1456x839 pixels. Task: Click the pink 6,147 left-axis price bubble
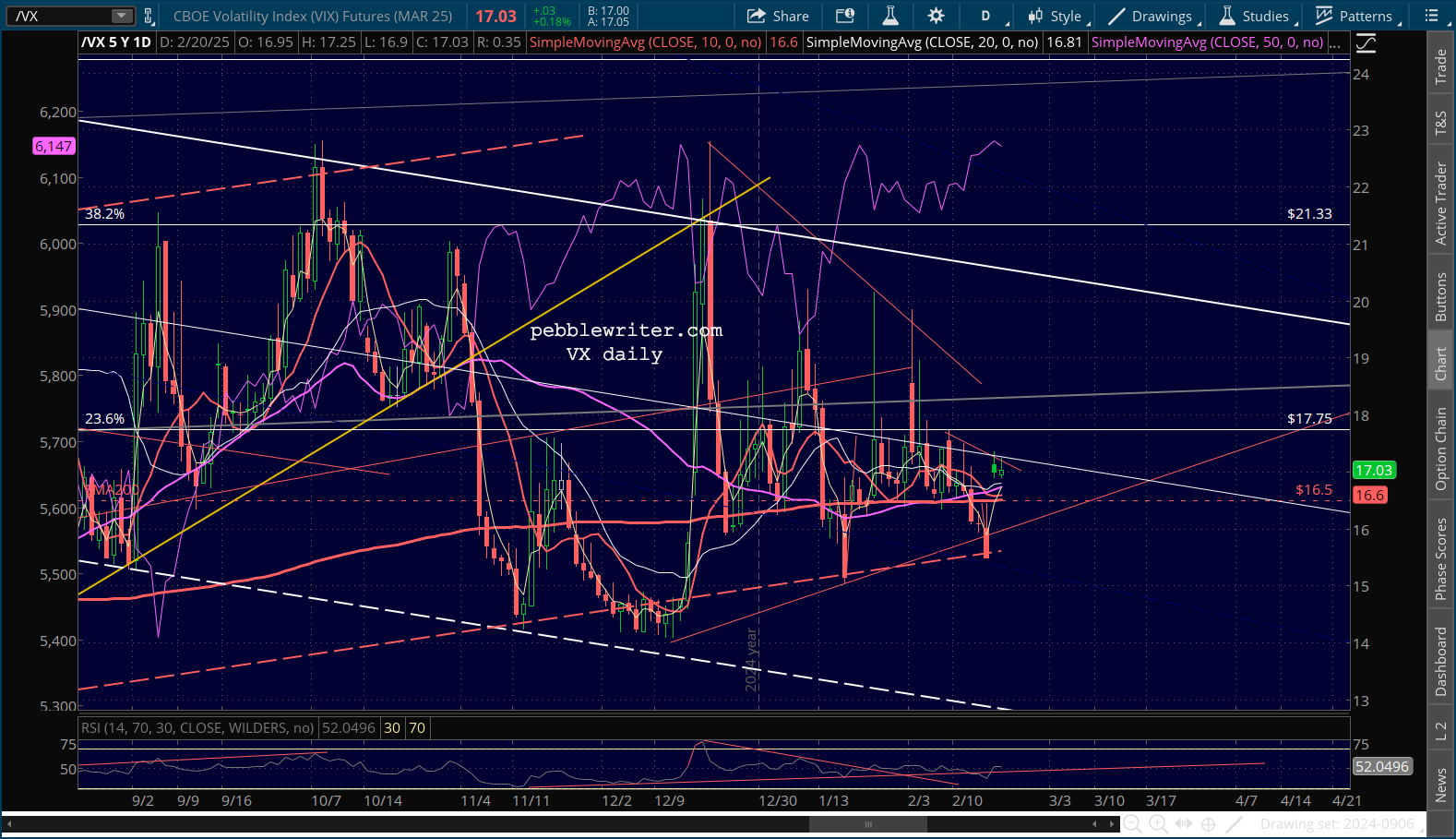(x=54, y=146)
